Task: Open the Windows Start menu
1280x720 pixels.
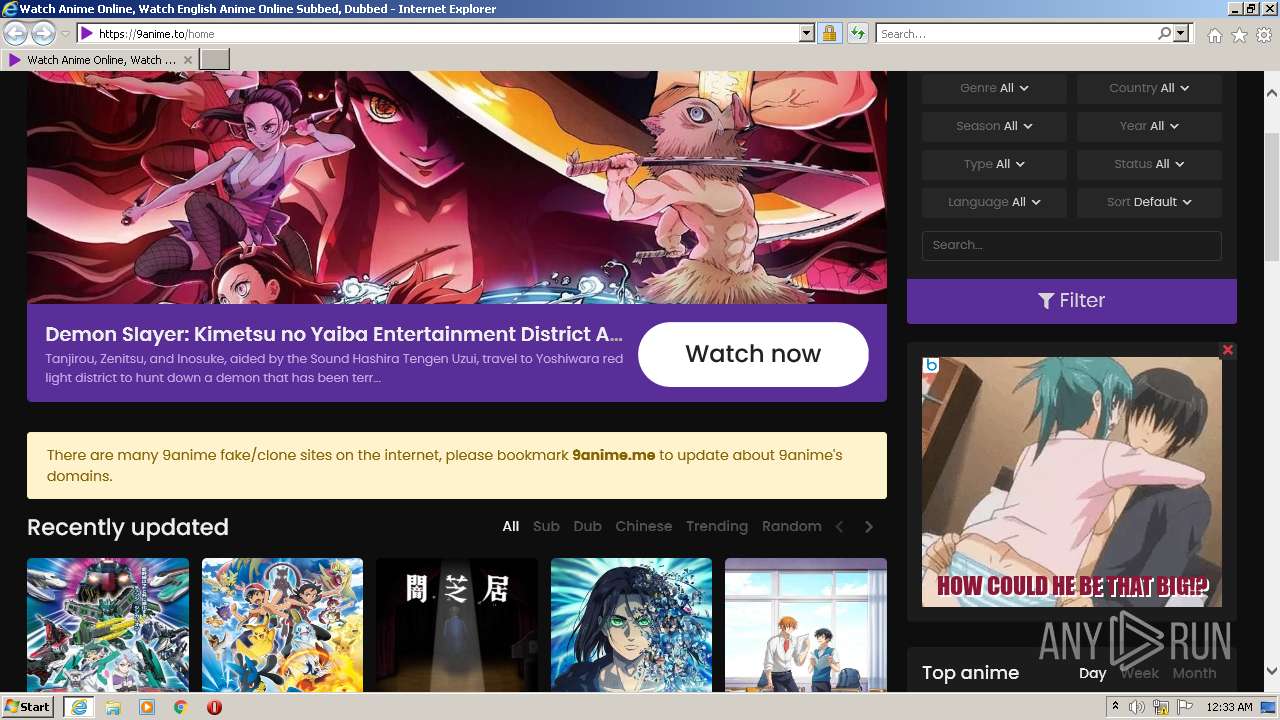Action: [x=28, y=707]
